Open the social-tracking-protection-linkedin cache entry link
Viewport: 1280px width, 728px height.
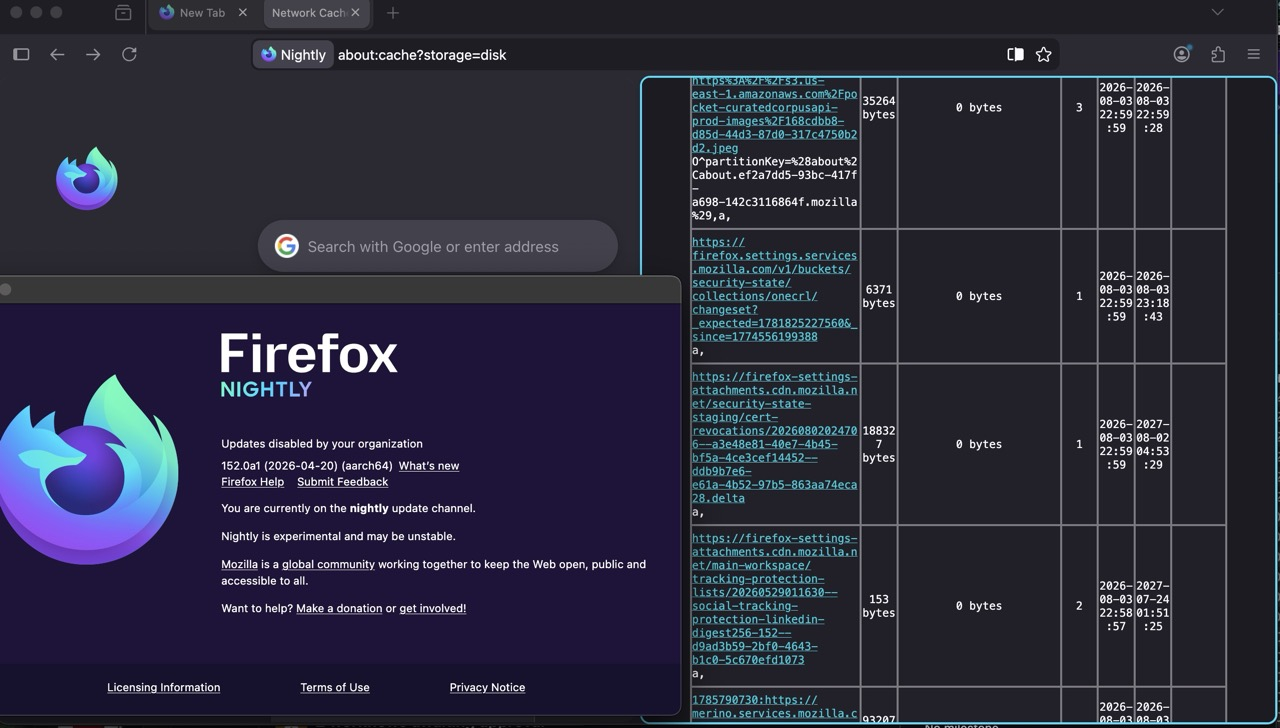click(774, 599)
